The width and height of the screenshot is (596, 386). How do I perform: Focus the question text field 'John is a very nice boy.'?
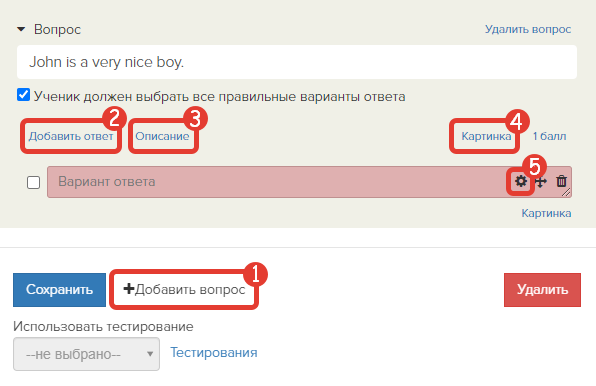(297, 62)
